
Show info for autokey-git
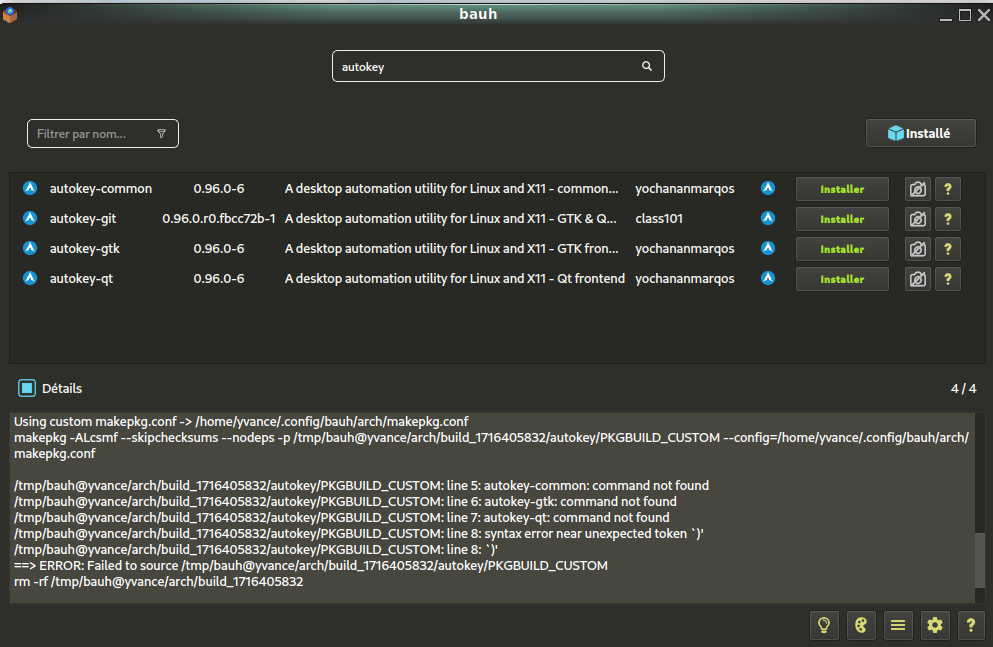(x=948, y=219)
